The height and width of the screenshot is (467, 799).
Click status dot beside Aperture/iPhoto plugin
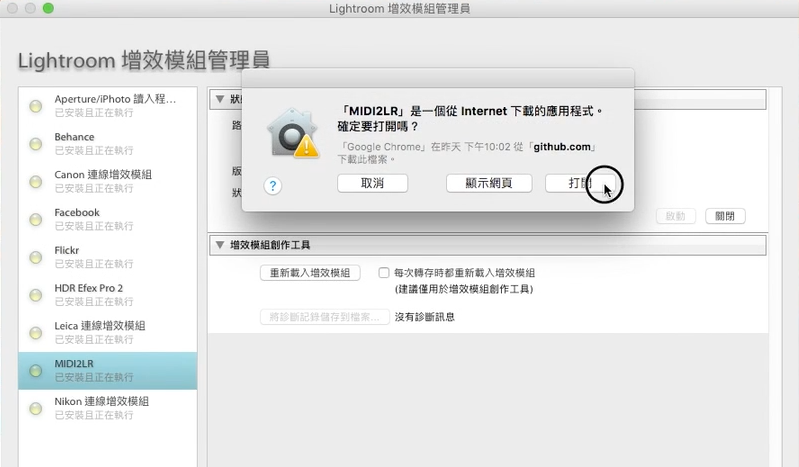pos(36,107)
